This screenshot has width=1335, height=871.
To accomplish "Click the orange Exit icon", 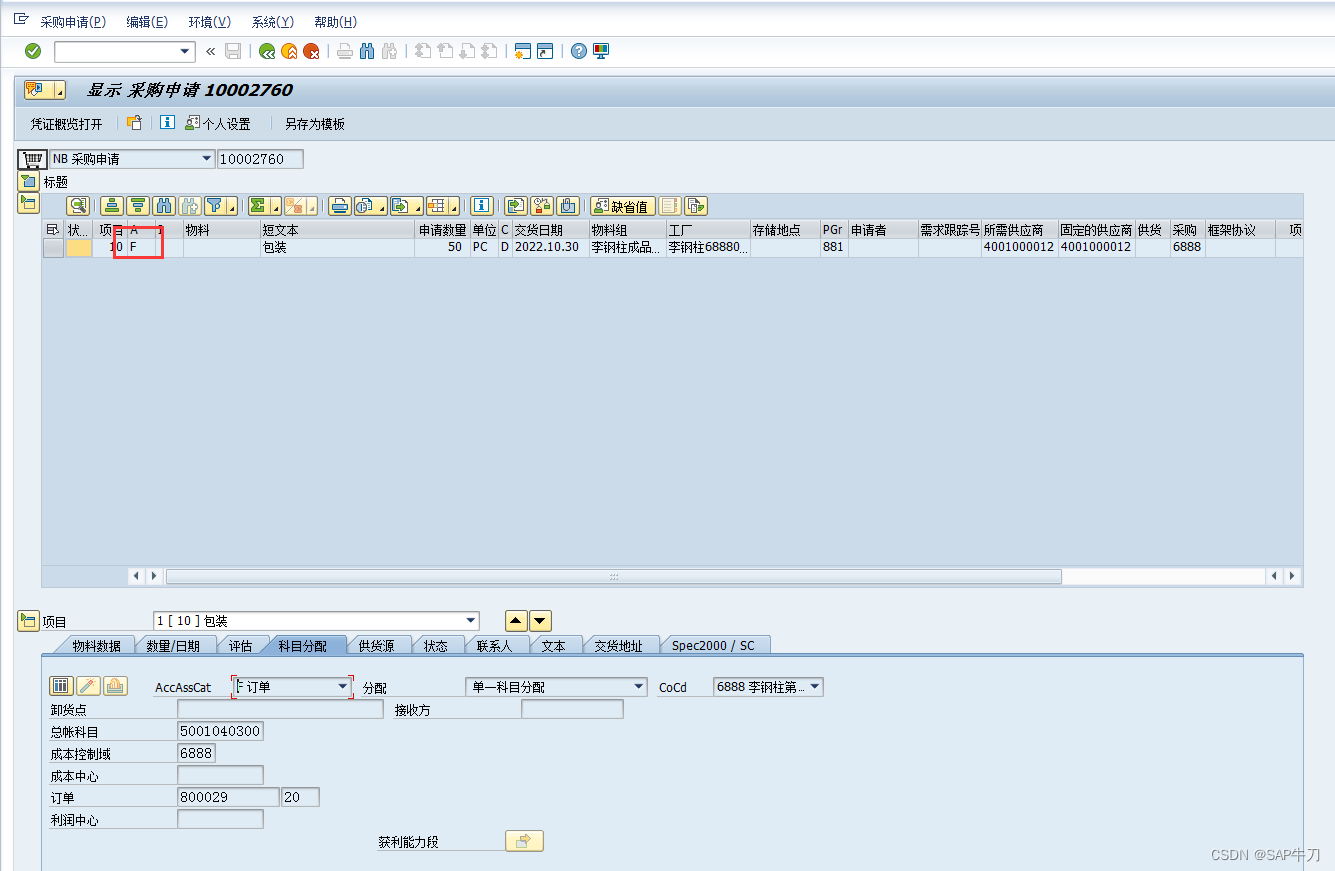I will [x=289, y=51].
